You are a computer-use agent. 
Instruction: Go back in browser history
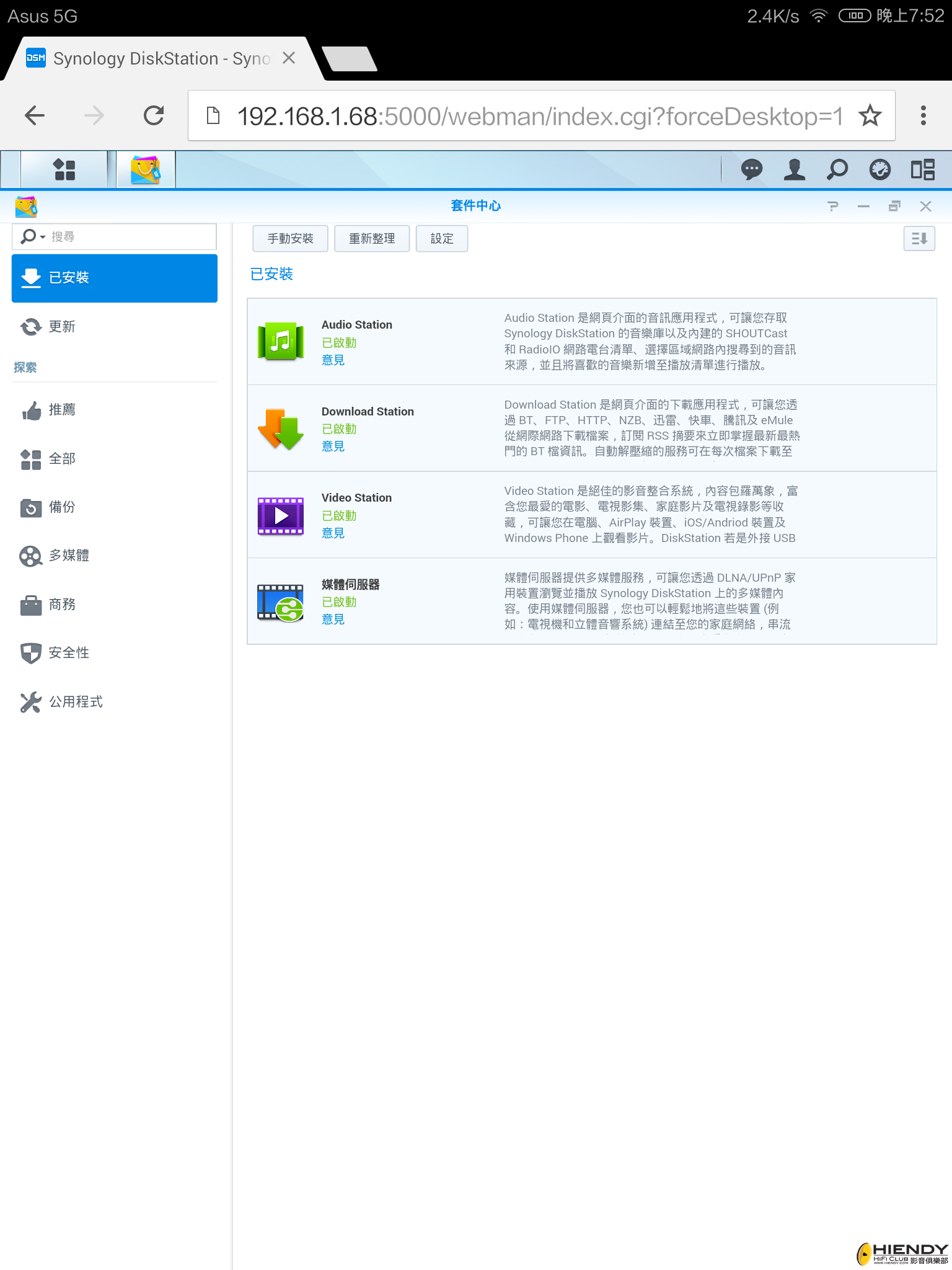tap(35, 115)
